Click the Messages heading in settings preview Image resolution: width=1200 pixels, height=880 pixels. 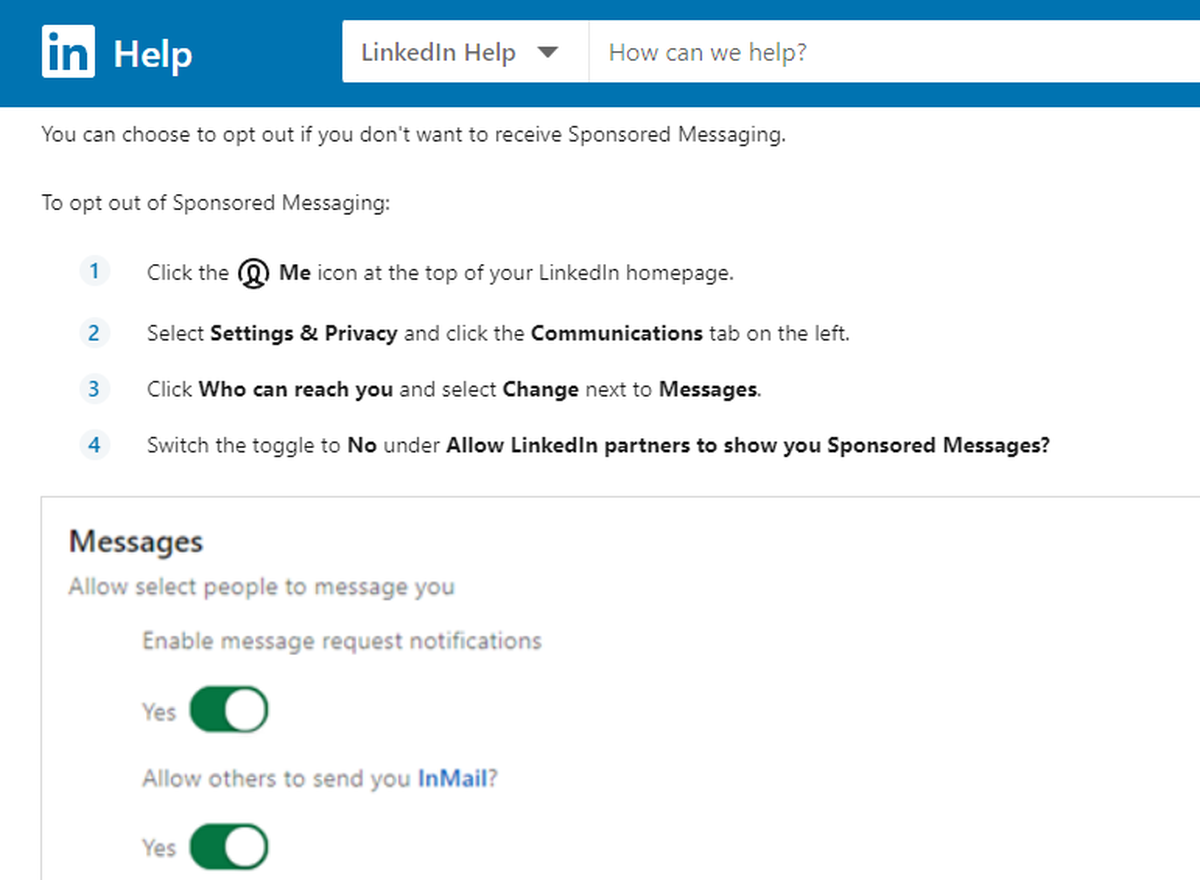[136, 542]
